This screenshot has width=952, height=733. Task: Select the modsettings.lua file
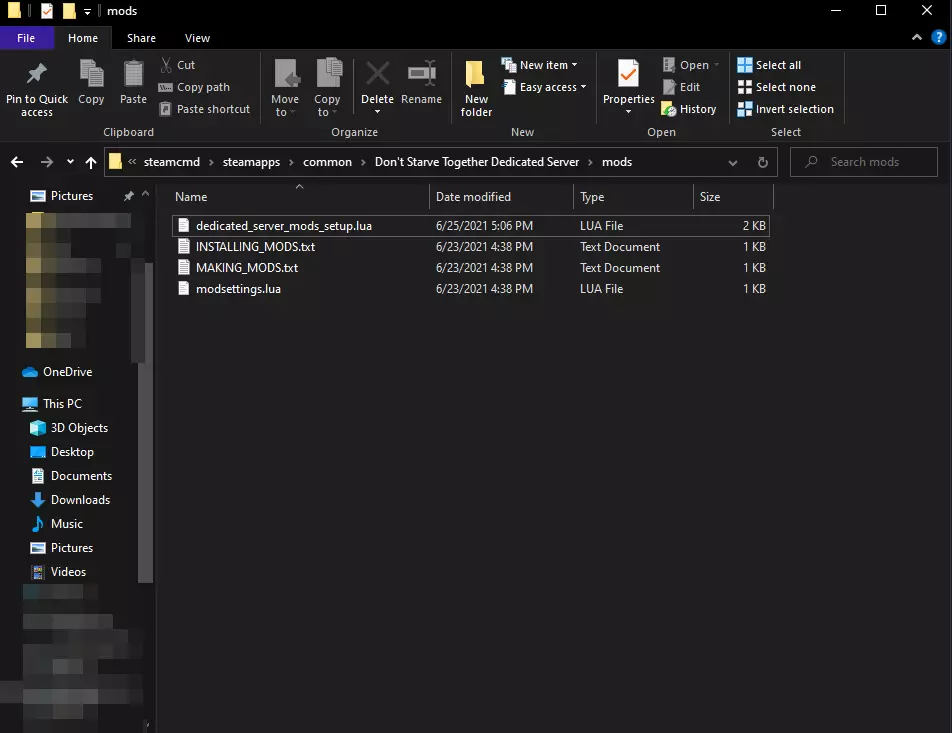[238, 289]
